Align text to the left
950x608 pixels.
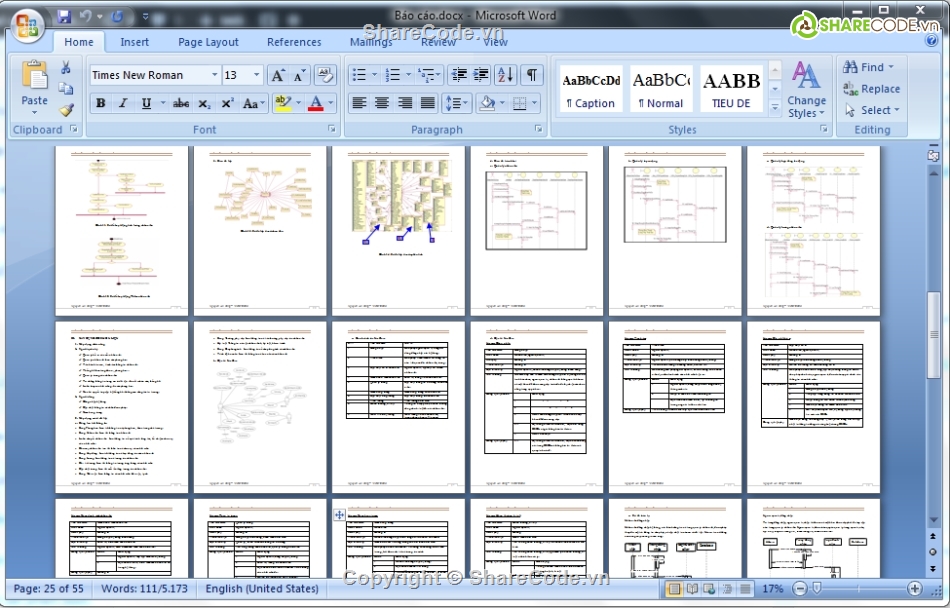[359, 104]
